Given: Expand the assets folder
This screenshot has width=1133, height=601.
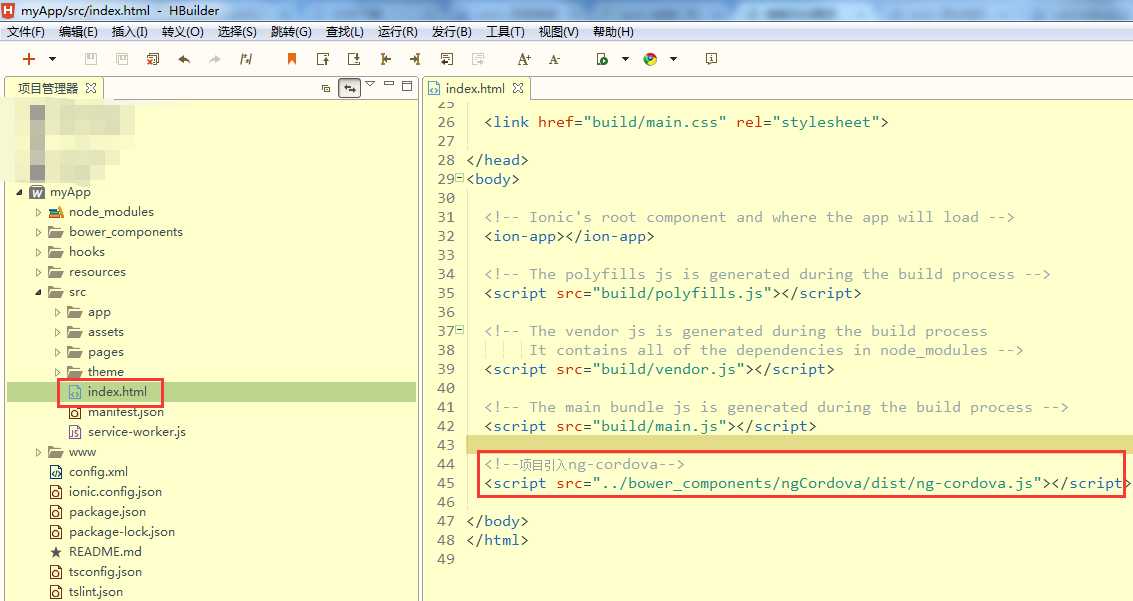Looking at the screenshot, I should coord(57,332).
